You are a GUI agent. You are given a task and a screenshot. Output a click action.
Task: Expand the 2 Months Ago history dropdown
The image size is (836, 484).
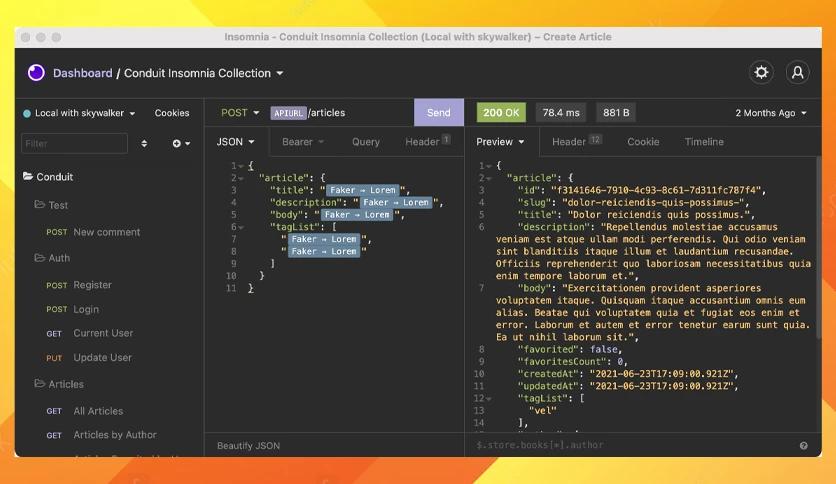[771, 113]
